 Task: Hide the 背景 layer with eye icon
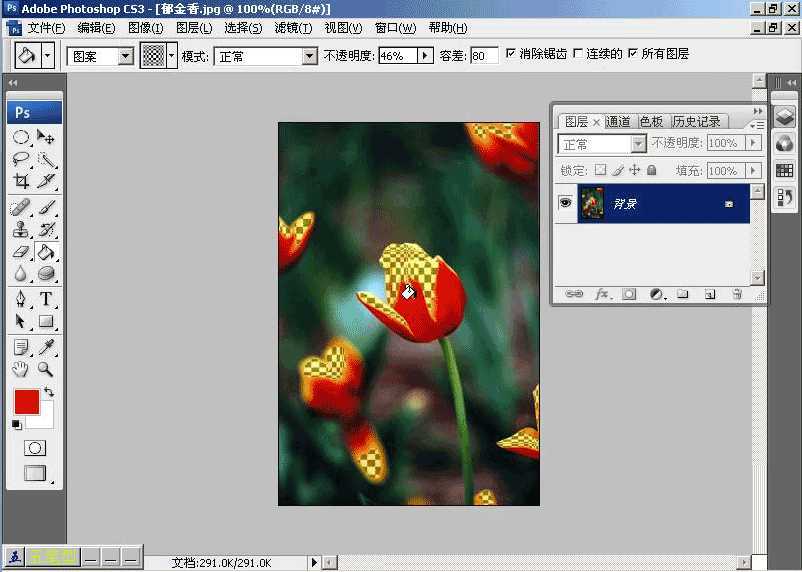tap(565, 203)
